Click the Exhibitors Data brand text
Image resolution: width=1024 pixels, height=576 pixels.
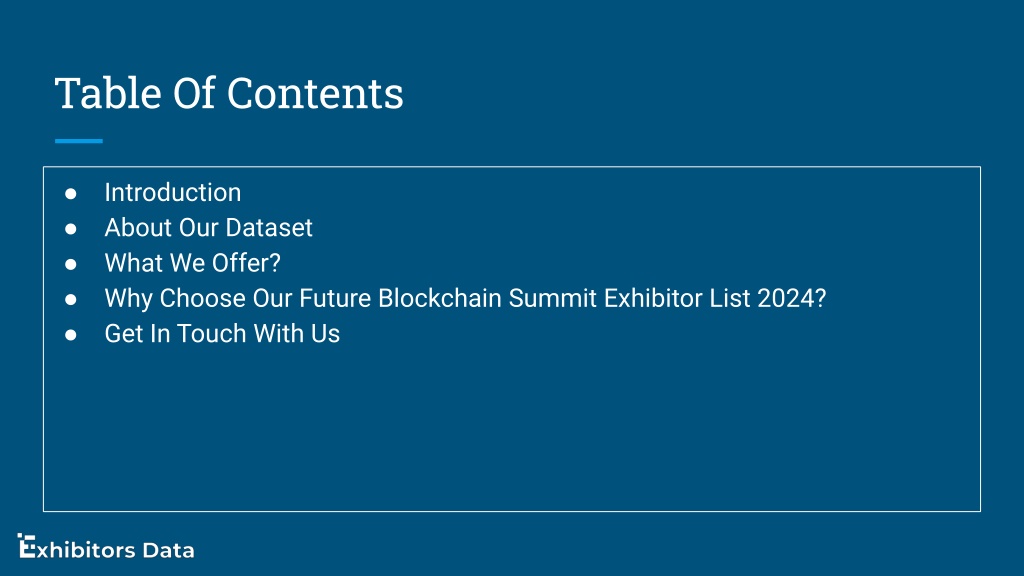click(x=106, y=548)
